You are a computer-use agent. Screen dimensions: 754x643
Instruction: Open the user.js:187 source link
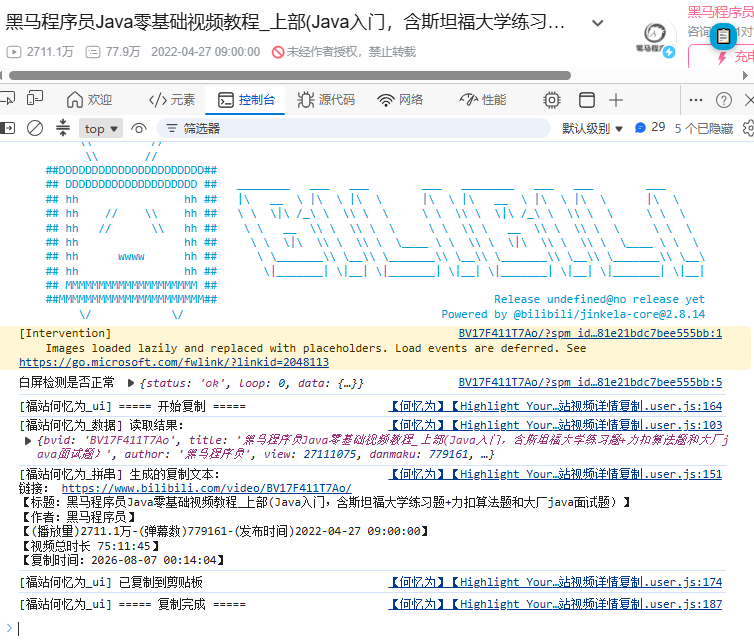(555, 604)
